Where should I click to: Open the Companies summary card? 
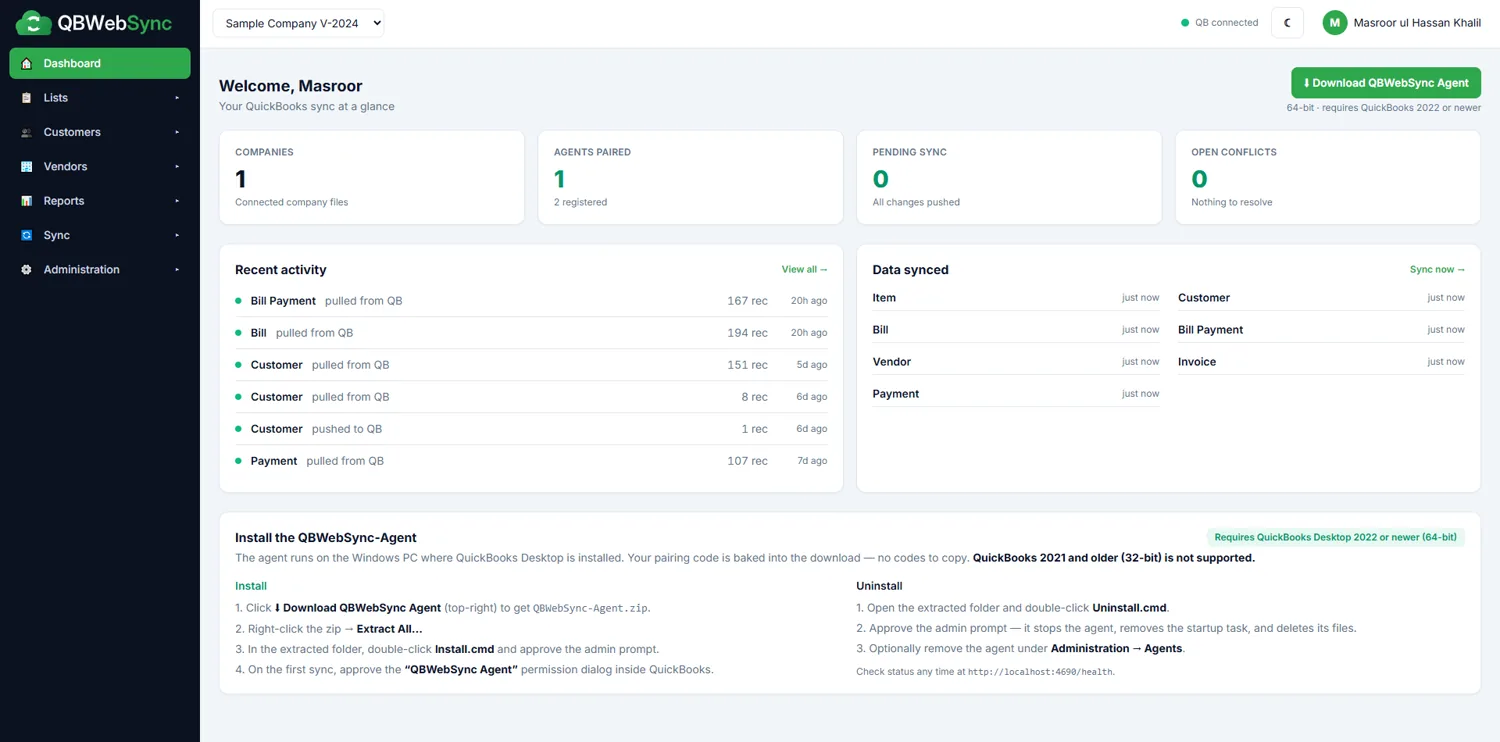point(371,177)
